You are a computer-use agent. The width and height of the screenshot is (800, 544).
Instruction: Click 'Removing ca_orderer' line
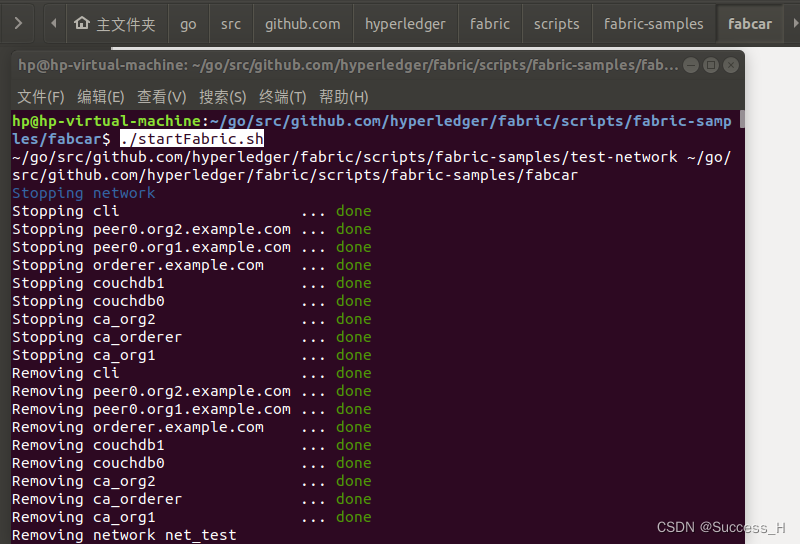pyautogui.click(x=192, y=499)
